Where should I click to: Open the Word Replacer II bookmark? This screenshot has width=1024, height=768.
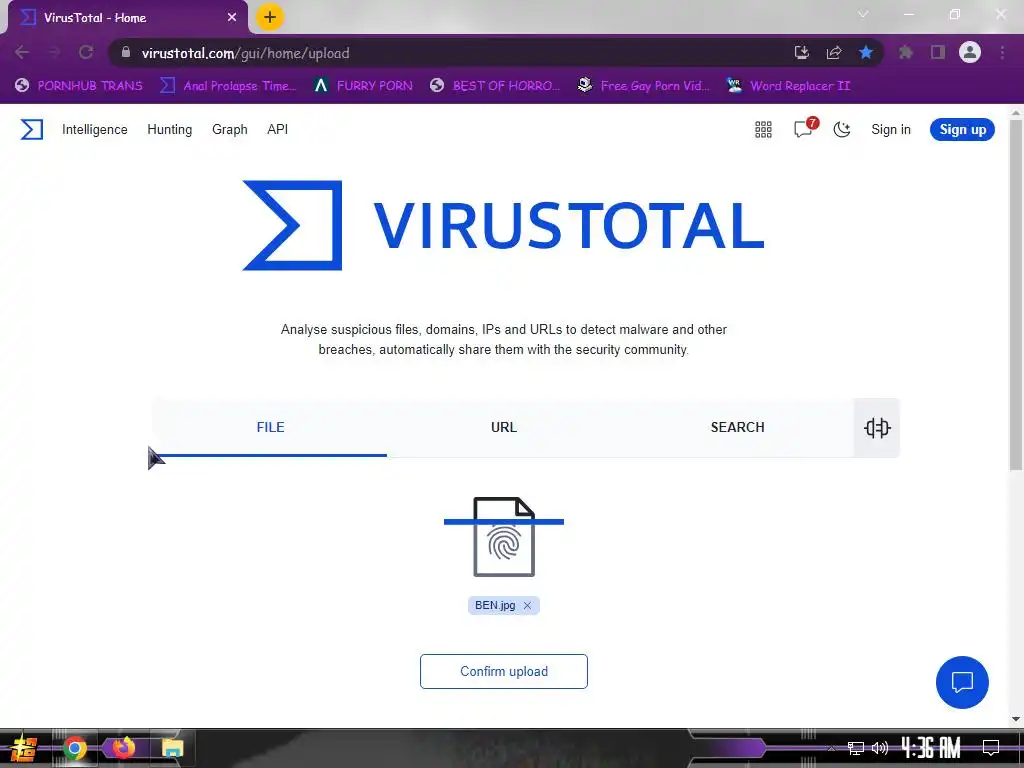[789, 86]
